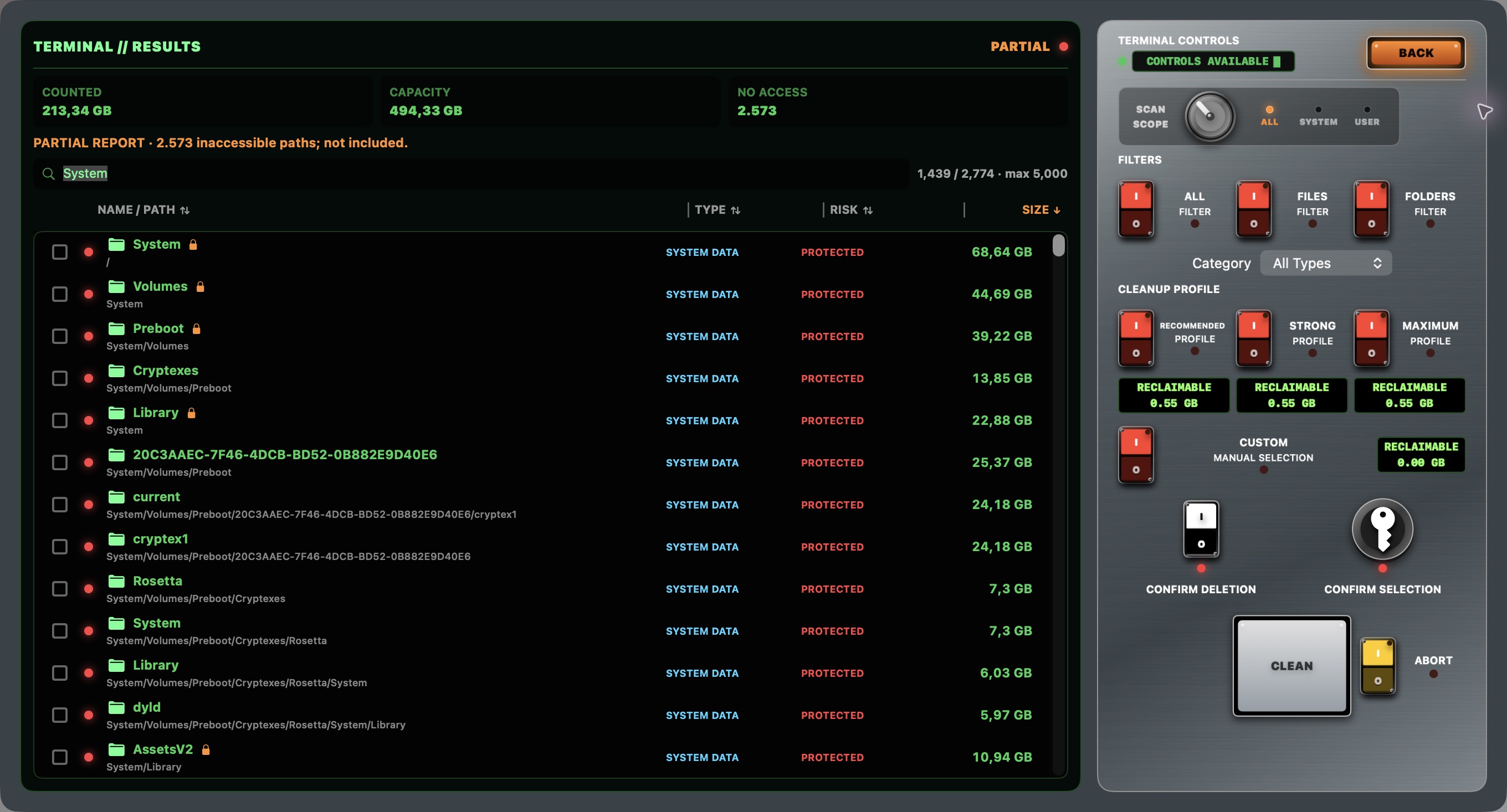Tick the Preboot row checkbox
Screen dimensions: 1507x812
pos(60,336)
